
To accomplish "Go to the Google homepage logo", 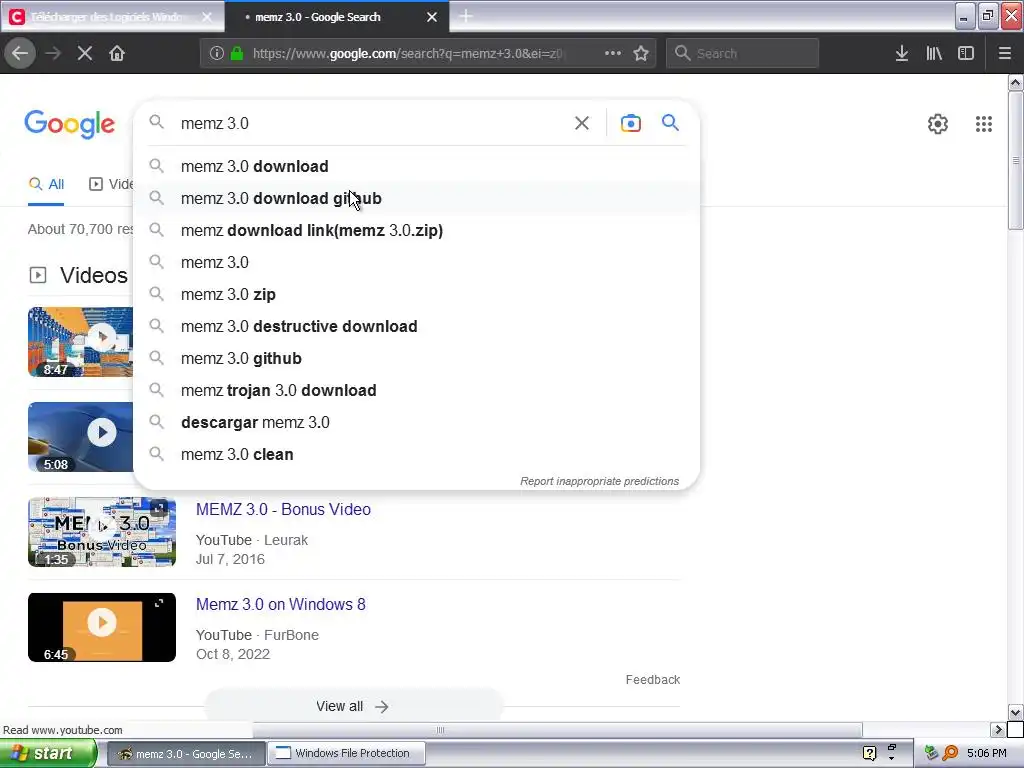I will pos(69,123).
